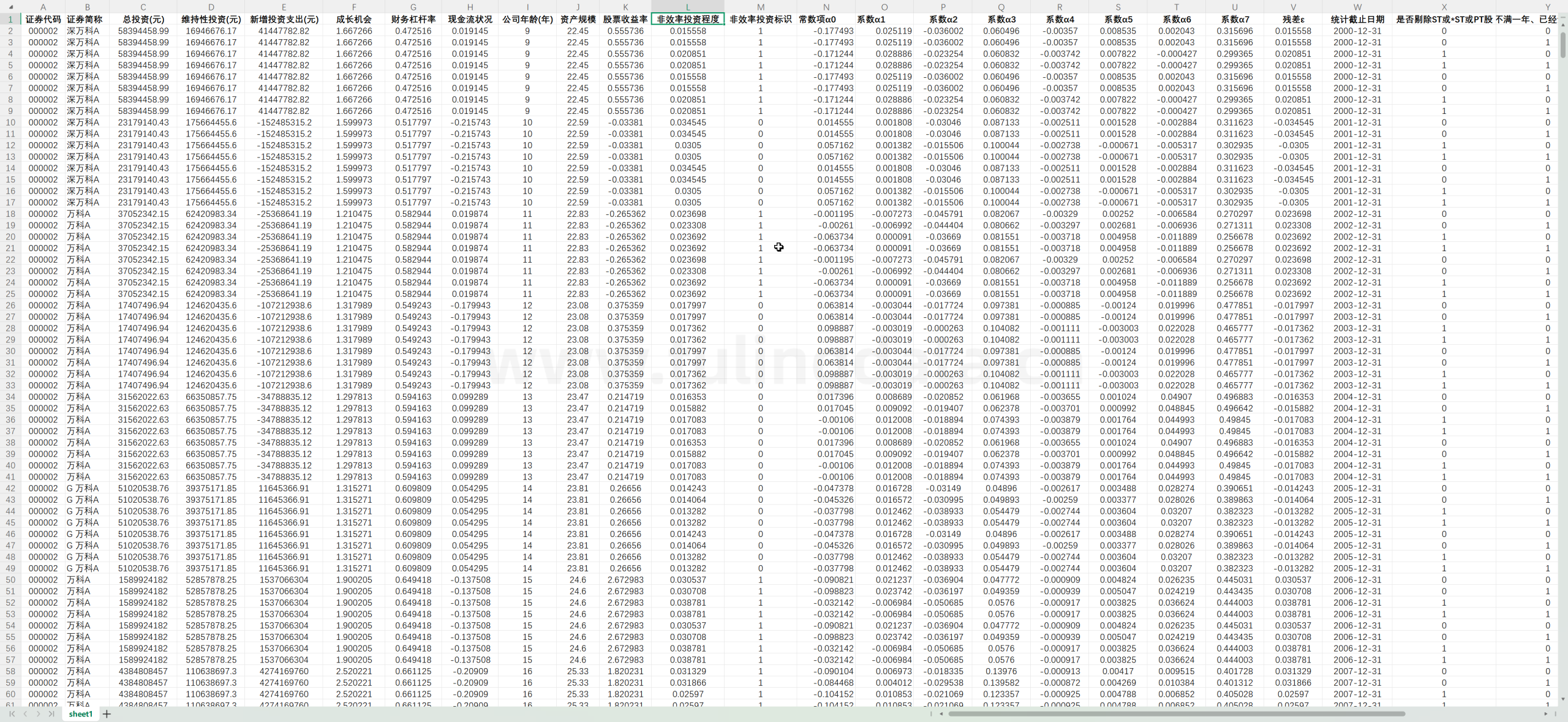Select the header cell '新增投资支出(元)'

(284, 19)
